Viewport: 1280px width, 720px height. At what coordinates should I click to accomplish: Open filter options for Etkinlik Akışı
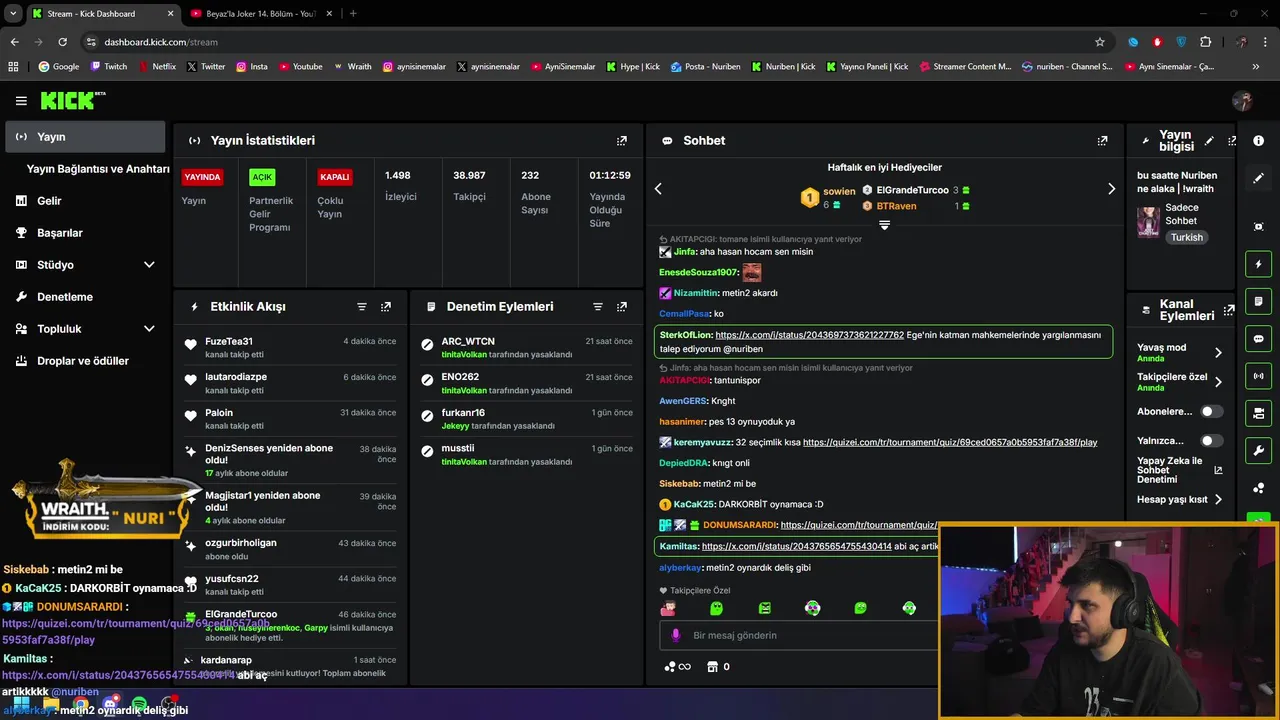362,307
